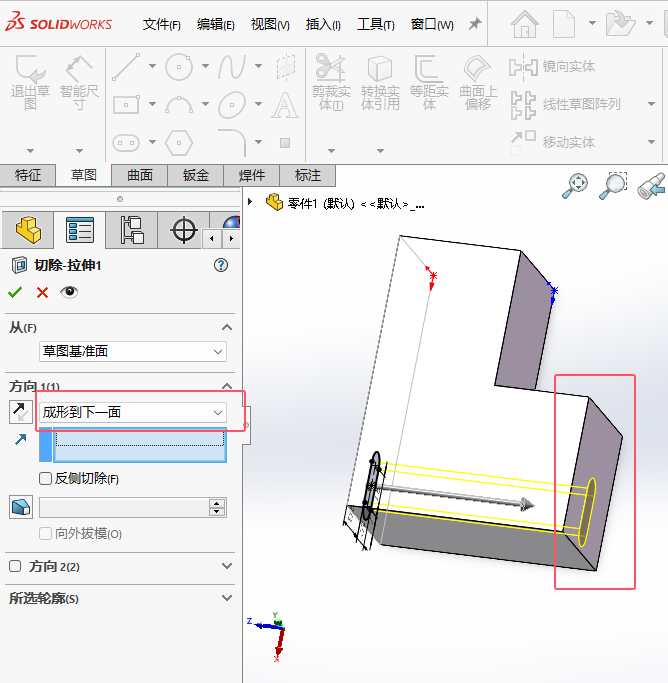Open the 草图基准面 From dropdown
668x683 pixels.
pos(133,352)
